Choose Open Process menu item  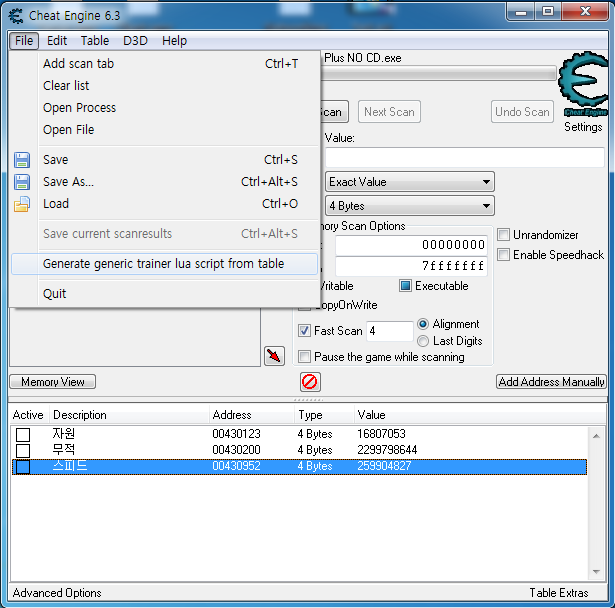[x=164, y=107]
